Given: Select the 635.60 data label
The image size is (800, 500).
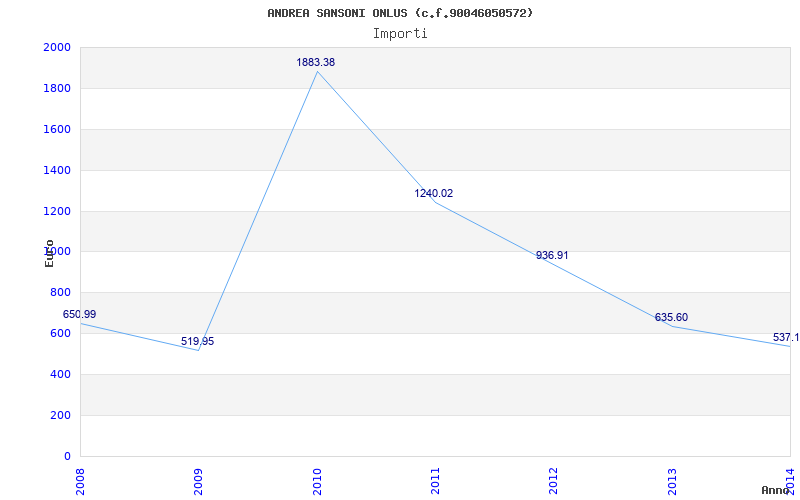Looking at the screenshot, I should point(671,317).
